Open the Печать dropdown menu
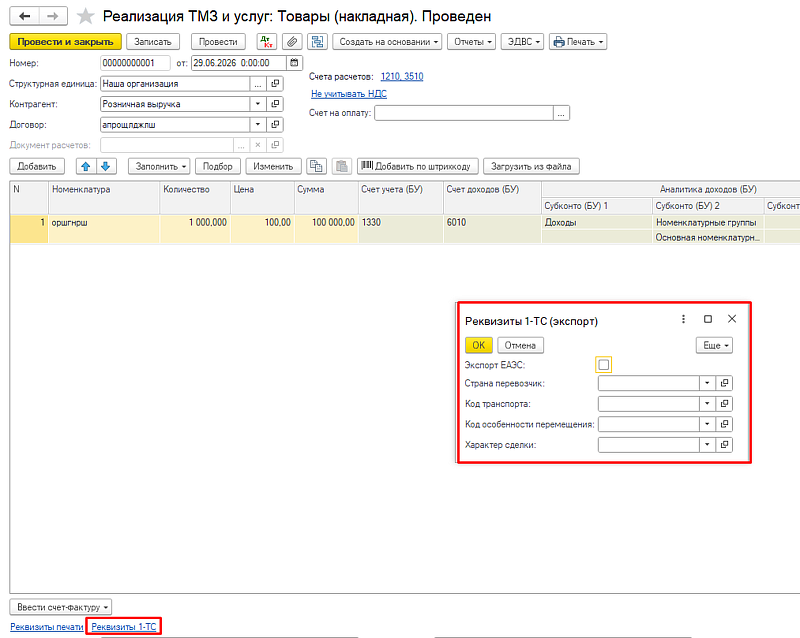Viewport: 800px width, 638px height. pyautogui.click(x=578, y=42)
